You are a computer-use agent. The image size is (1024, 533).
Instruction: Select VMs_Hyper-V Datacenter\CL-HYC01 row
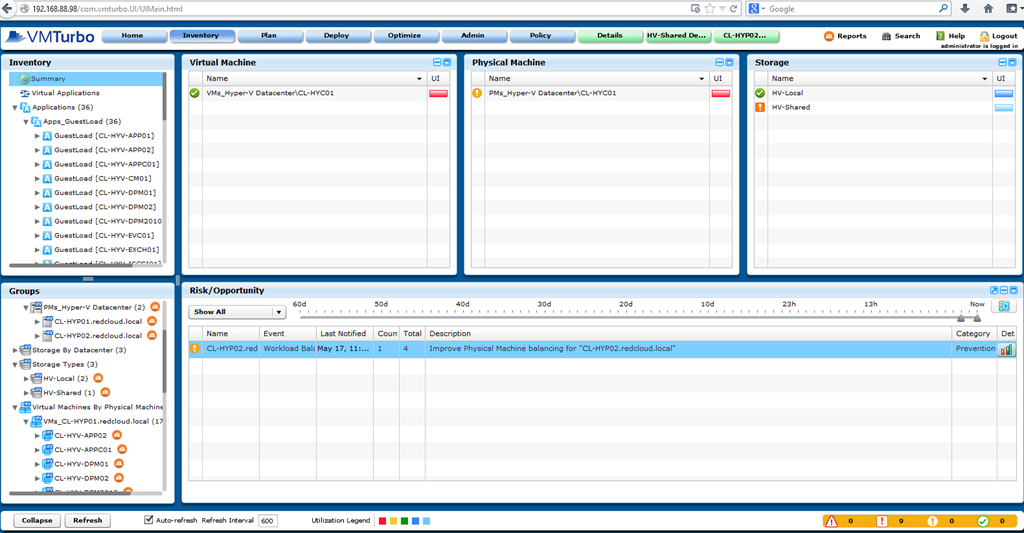[320, 93]
